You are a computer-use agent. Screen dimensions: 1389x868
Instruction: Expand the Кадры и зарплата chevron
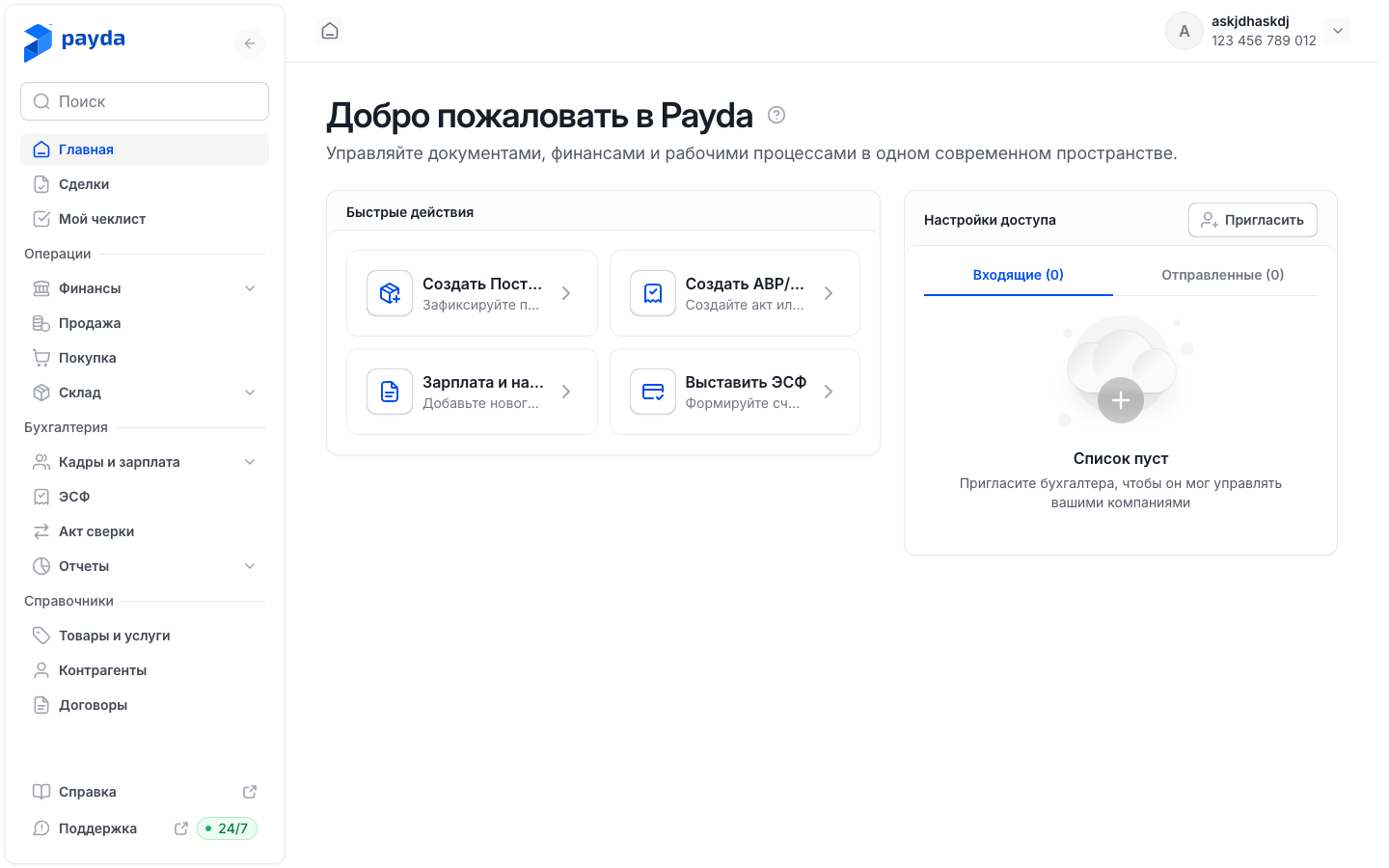point(250,462)
